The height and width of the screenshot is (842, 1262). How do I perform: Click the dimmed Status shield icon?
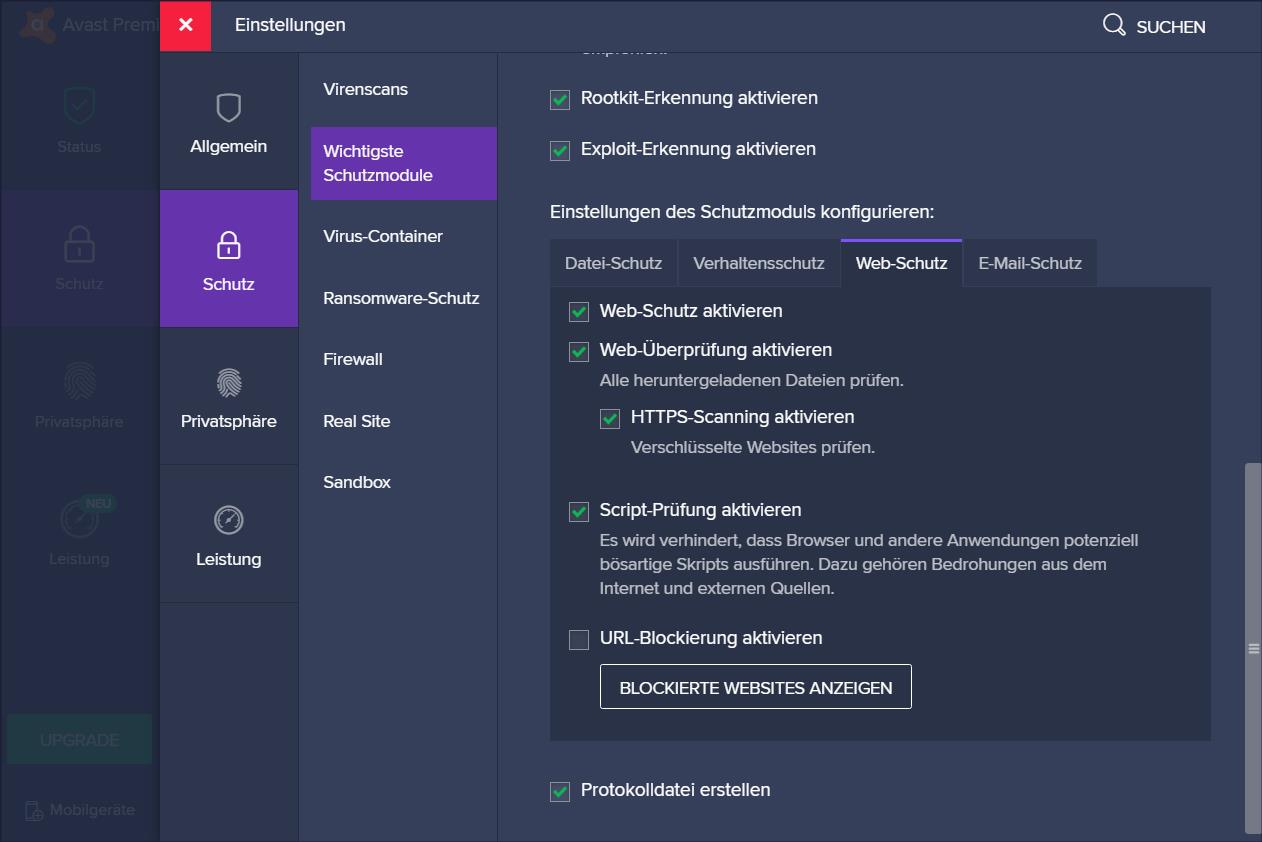pyautogui.click(x=79, y=104)
